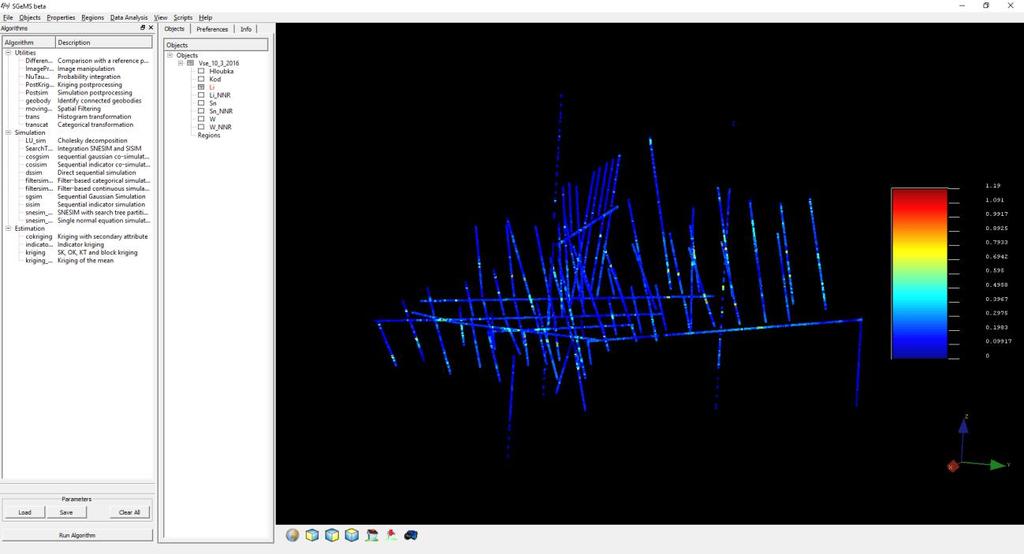This screenshot has width=1024, height=554.
Task: Open the Scripts menu
Action: click(x=183, y=18)
